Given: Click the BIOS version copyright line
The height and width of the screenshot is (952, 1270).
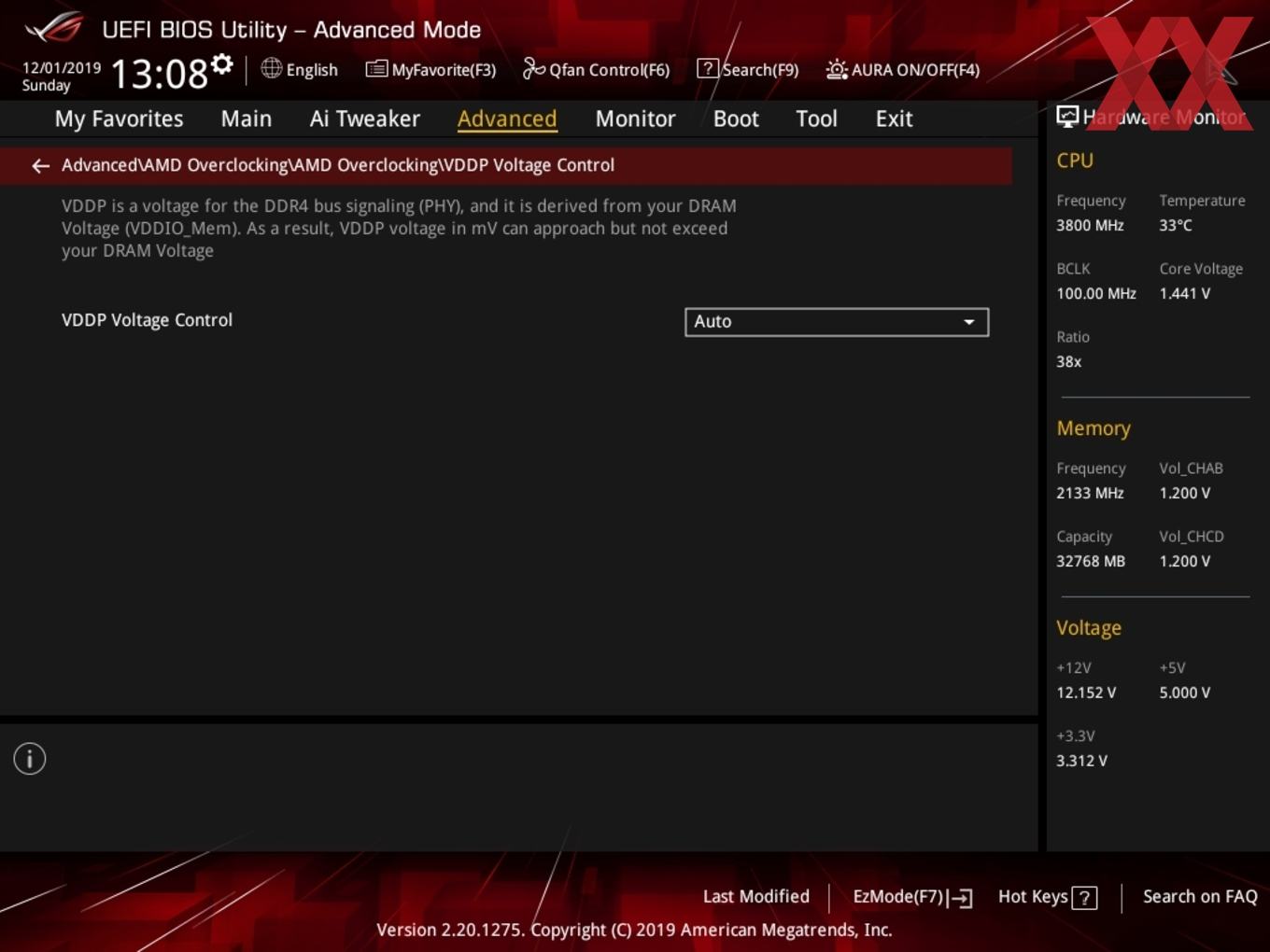Looking at the screenshot, I should (x=634, y=930).
